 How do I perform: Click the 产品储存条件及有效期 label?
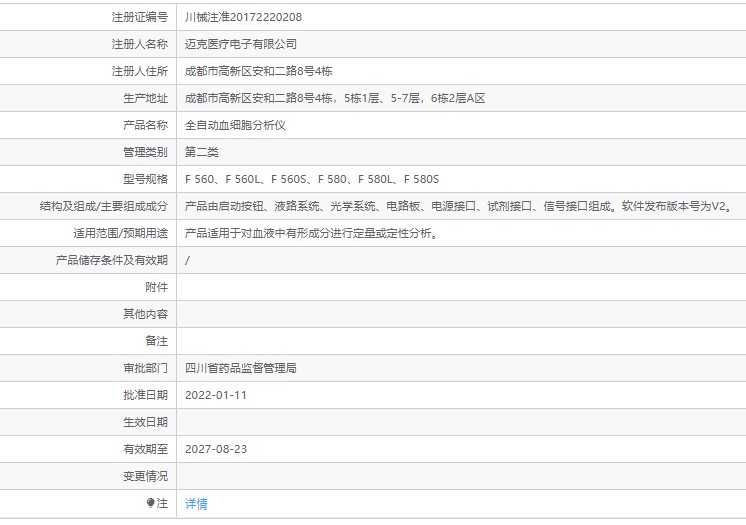click(x=112, y=260)
